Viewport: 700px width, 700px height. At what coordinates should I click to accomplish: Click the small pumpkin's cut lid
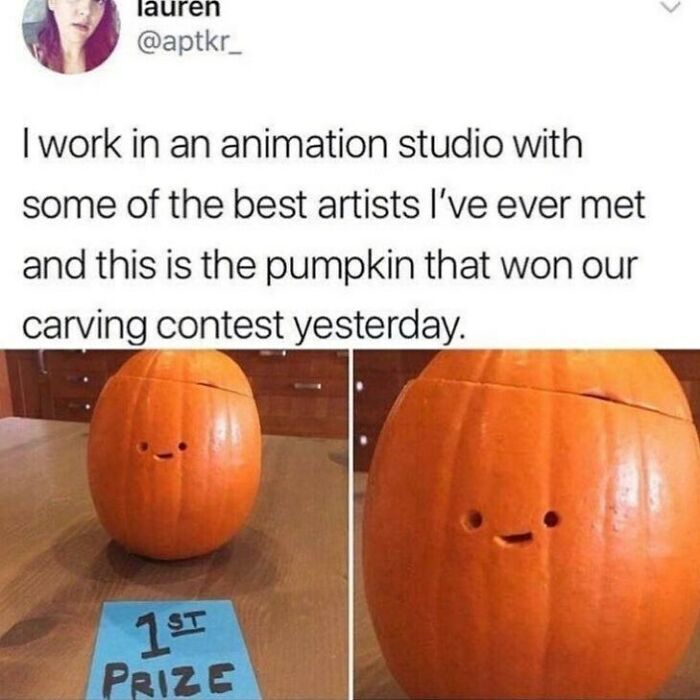point(176,371)
